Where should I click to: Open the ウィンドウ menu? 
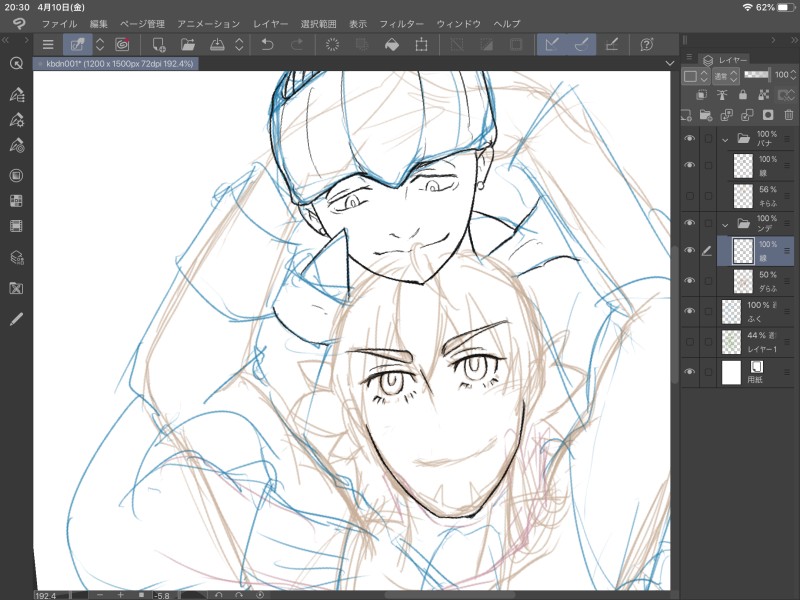(x=459, y=24)
